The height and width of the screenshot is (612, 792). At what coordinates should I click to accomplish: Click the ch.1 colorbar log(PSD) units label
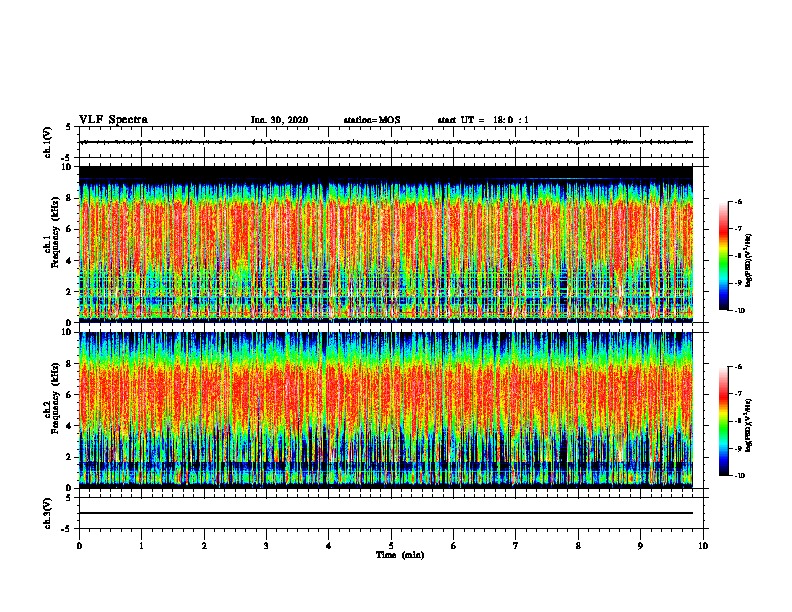pos(749,261)
